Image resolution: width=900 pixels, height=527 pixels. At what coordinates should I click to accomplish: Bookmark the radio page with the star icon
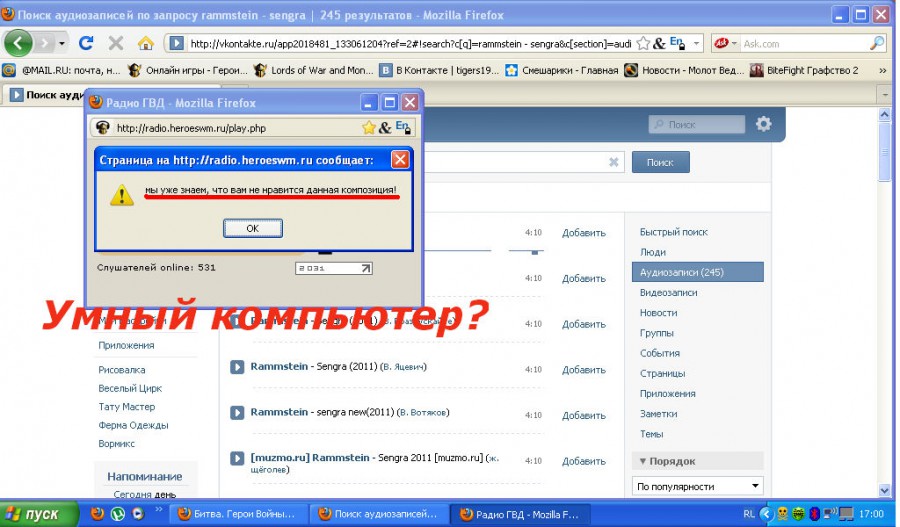[x=368, y=127]
